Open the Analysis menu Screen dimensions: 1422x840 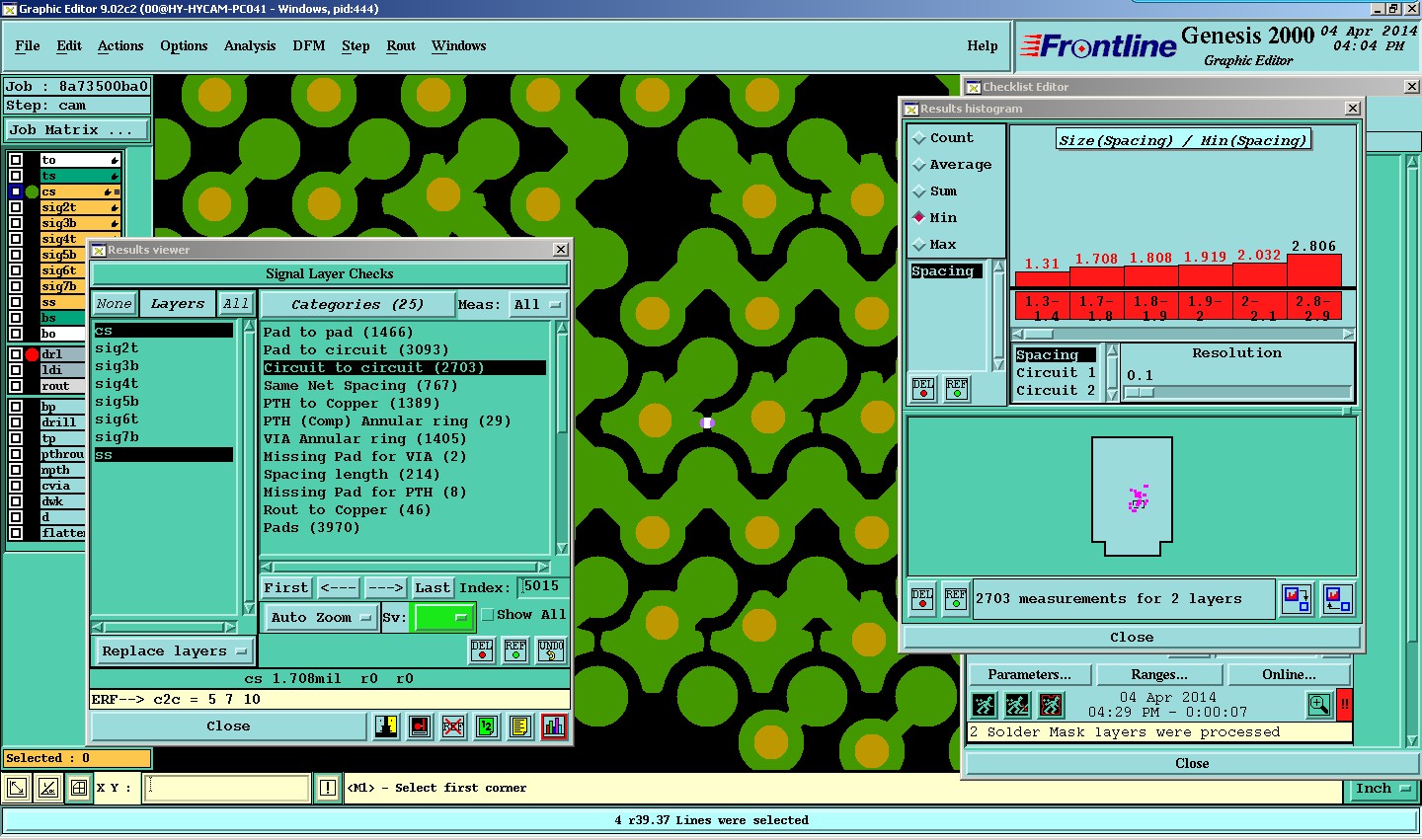250,46
